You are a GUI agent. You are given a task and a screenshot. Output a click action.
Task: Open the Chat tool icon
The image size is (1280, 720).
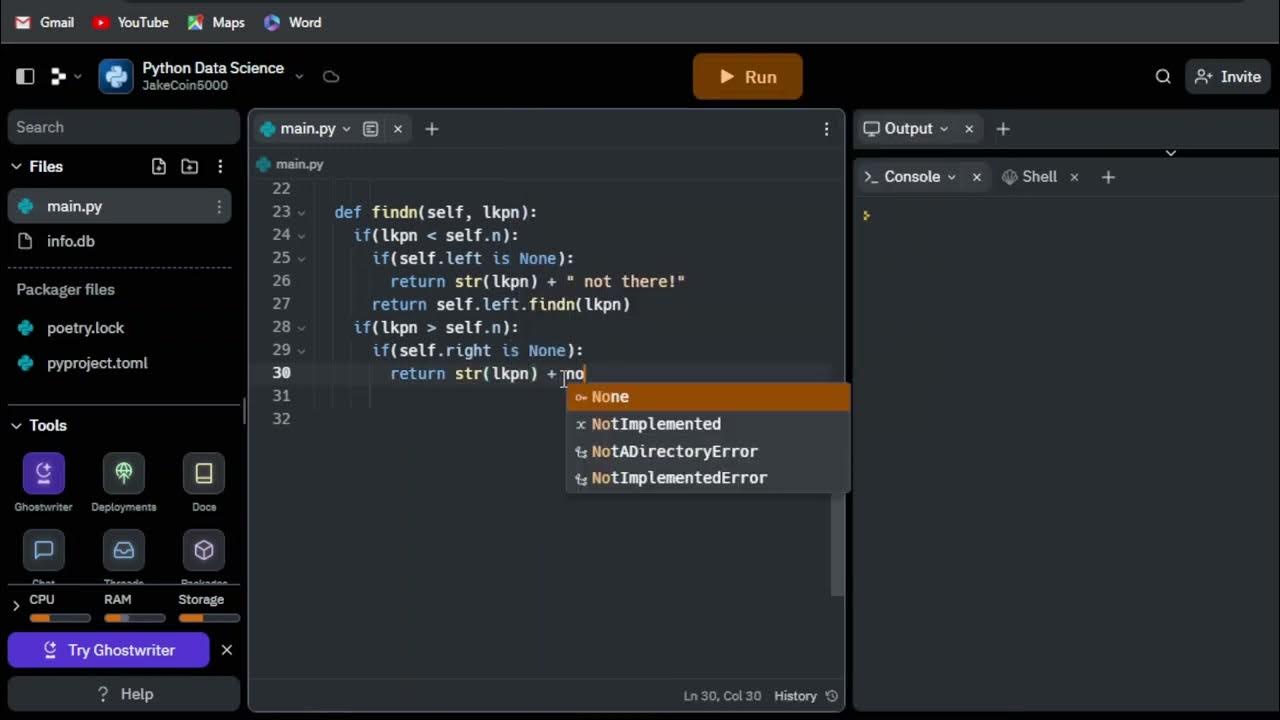coord(44,551)
